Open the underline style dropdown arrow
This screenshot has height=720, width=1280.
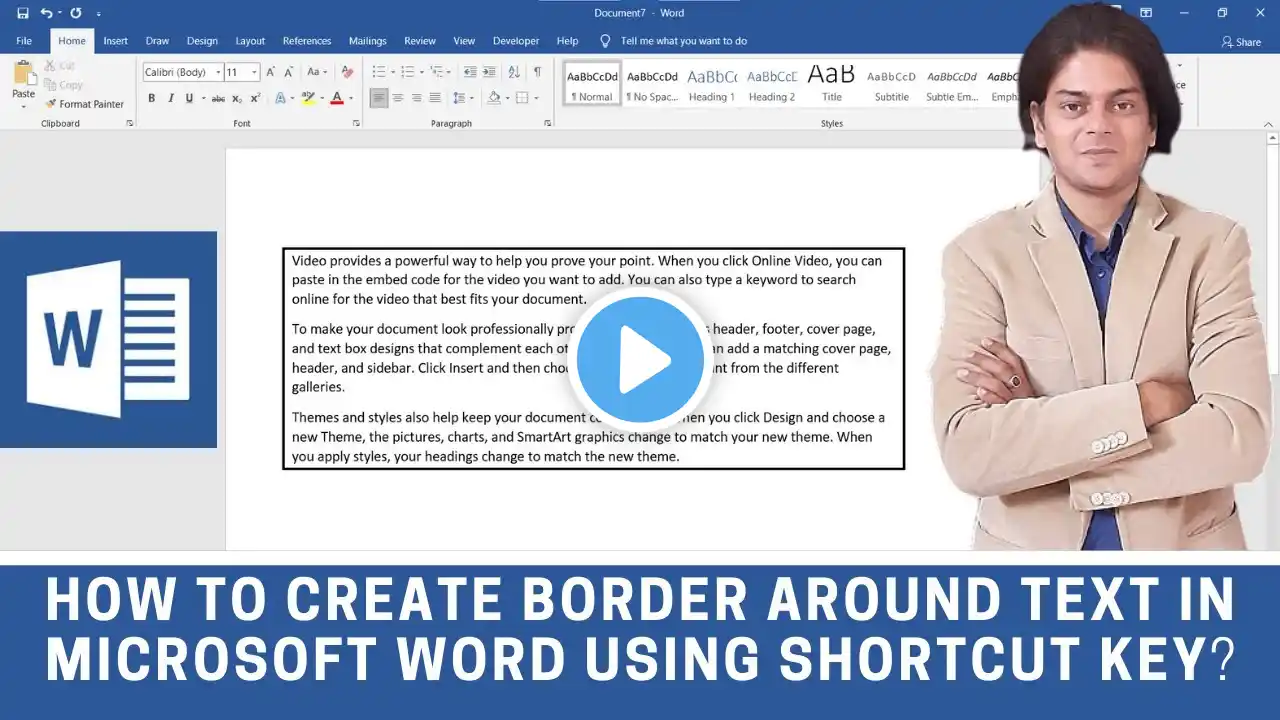click(x=202, y=98)
